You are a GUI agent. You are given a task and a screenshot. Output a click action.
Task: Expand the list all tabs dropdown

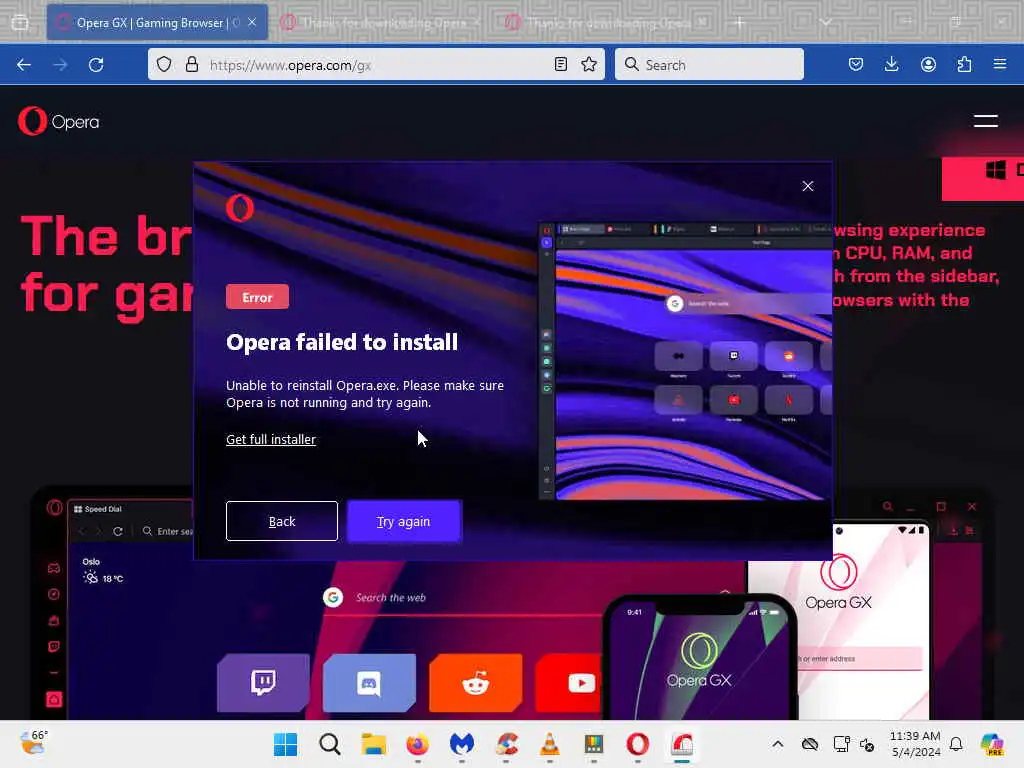(826, 23)
